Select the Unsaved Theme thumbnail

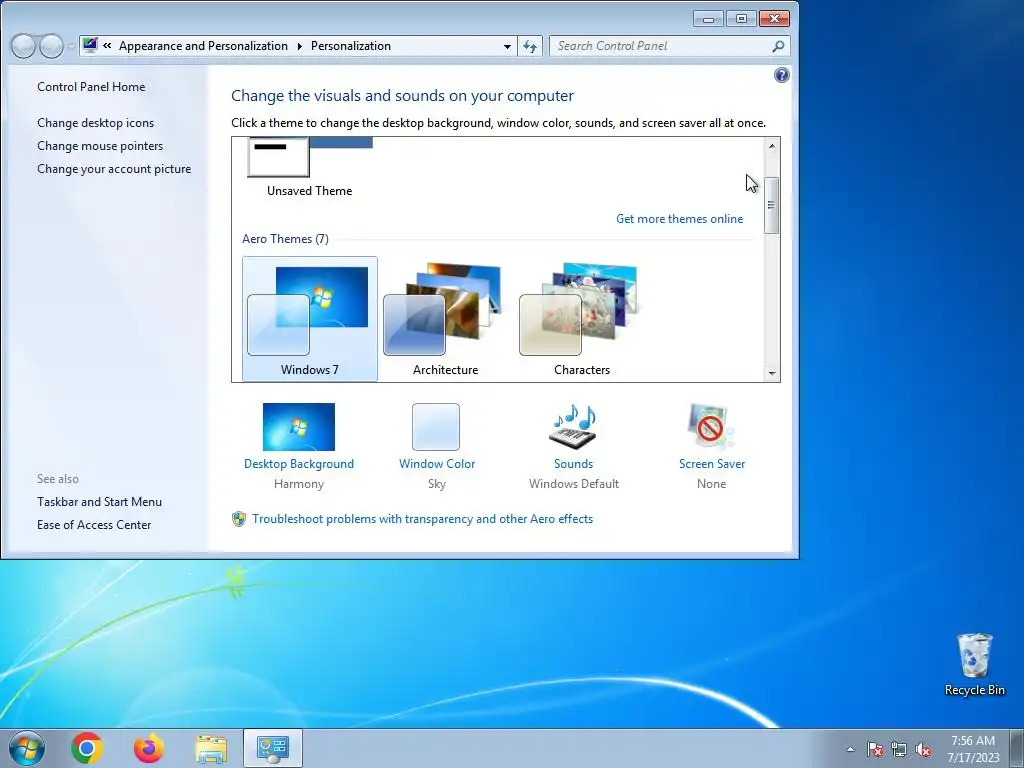point(310,157)
